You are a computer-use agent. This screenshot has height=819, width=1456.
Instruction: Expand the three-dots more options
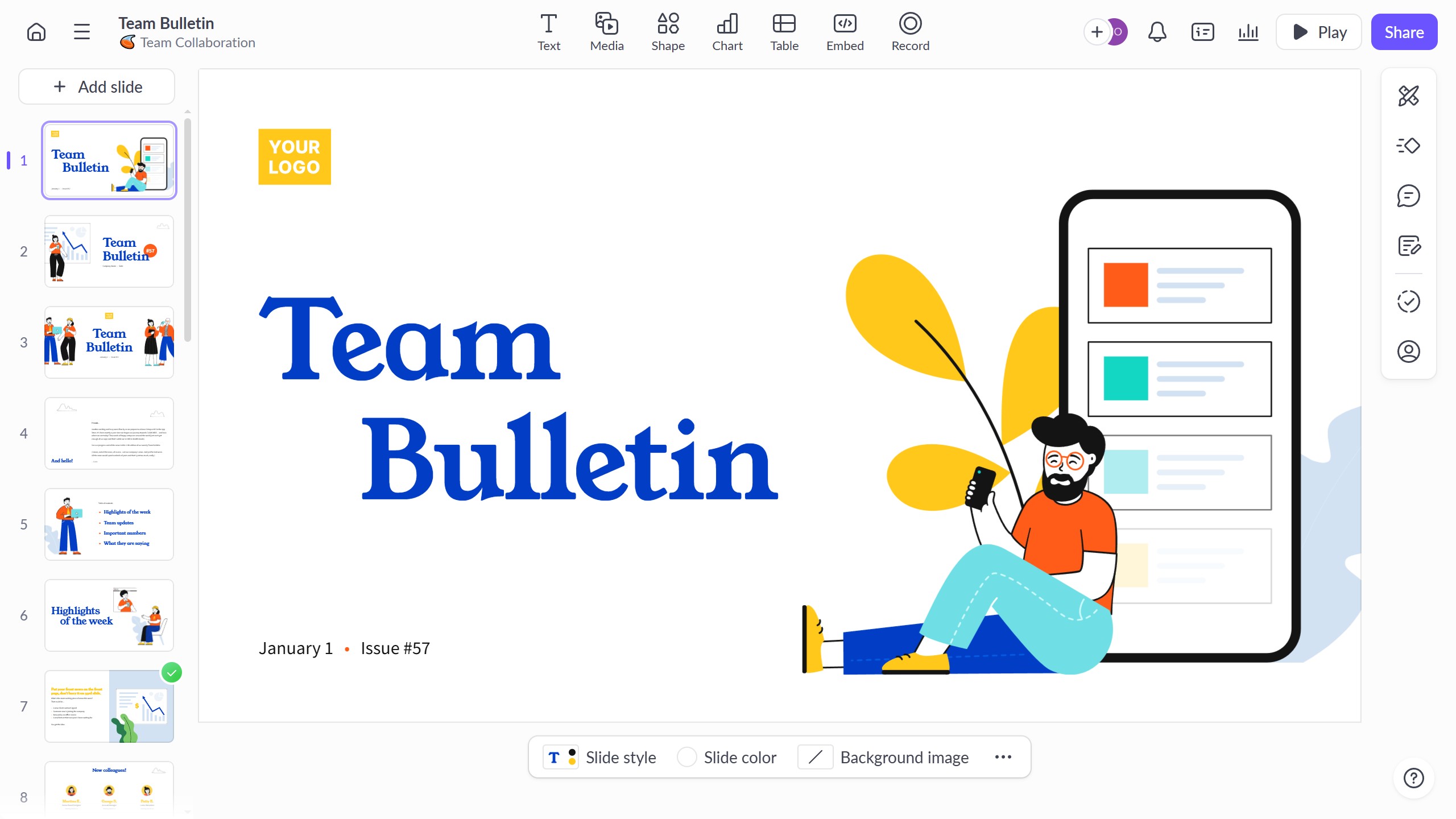click(x=1003, y=757)
